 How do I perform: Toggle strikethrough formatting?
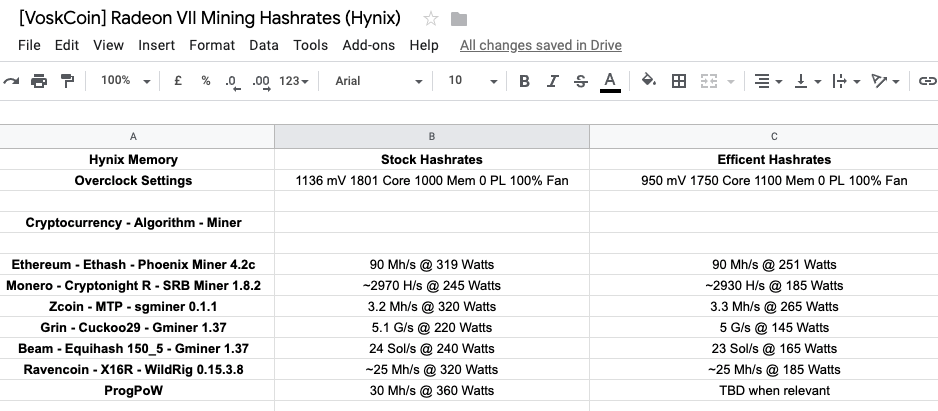point(580,81)
